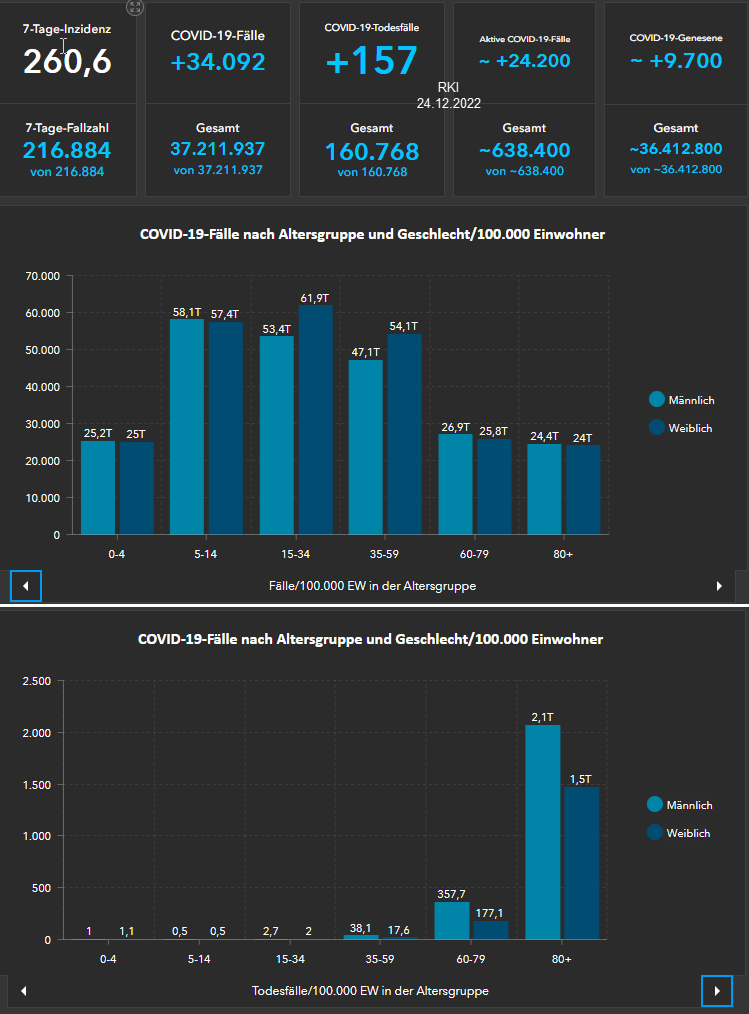Select the COVID-19-Genesene ~ +9.700 tile
The height and width of the screenshot is (1014, 749).
pyautogui.click(x=676, y=61)
